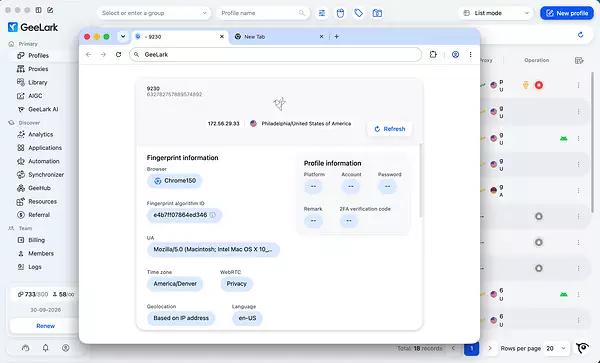The width and height of the screenshot is (600, 363).
Task: Click the refresh icon at top right
Action: pyautogui.click(x=580, y=35)
